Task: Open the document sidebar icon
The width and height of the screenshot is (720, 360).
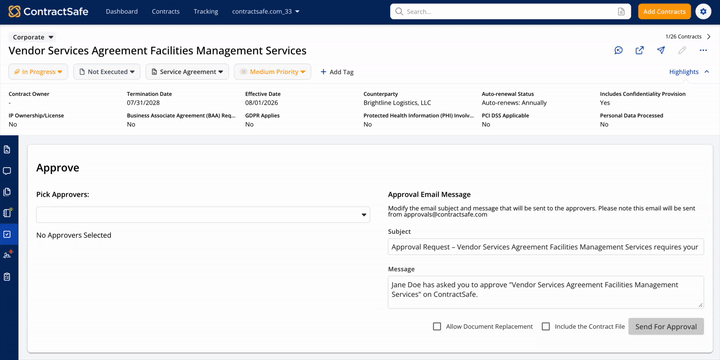Action: point(7,150)
